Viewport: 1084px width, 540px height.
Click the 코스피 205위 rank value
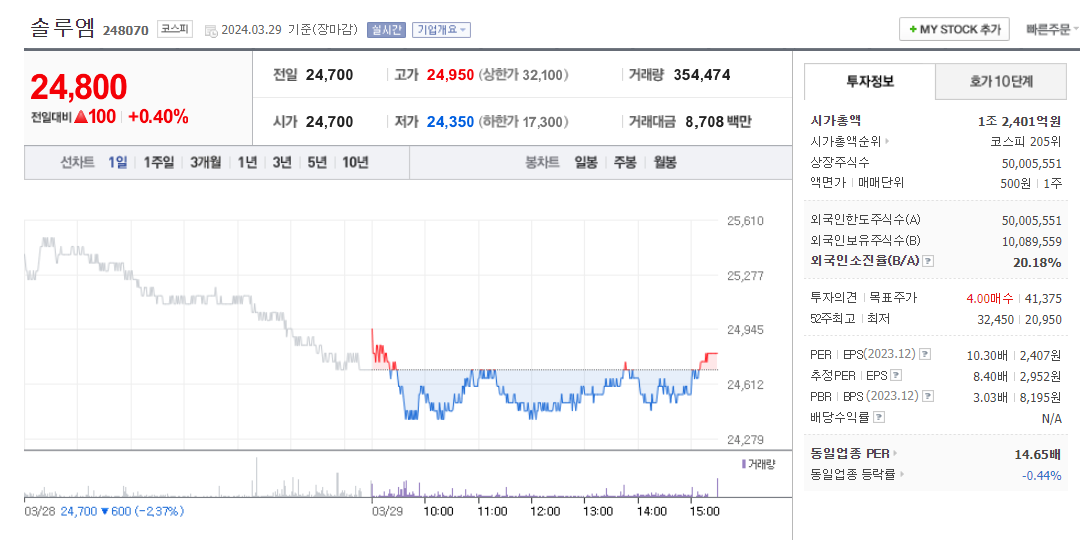1025,142
